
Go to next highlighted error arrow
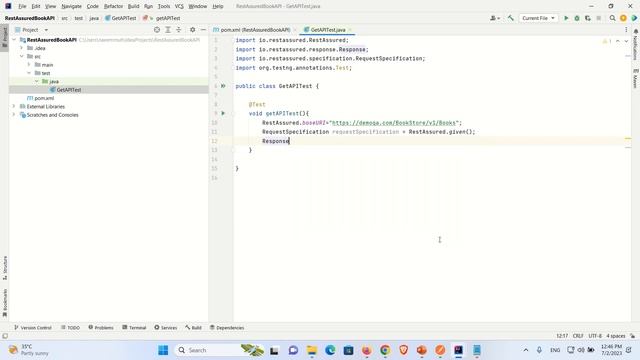[626, 41]
